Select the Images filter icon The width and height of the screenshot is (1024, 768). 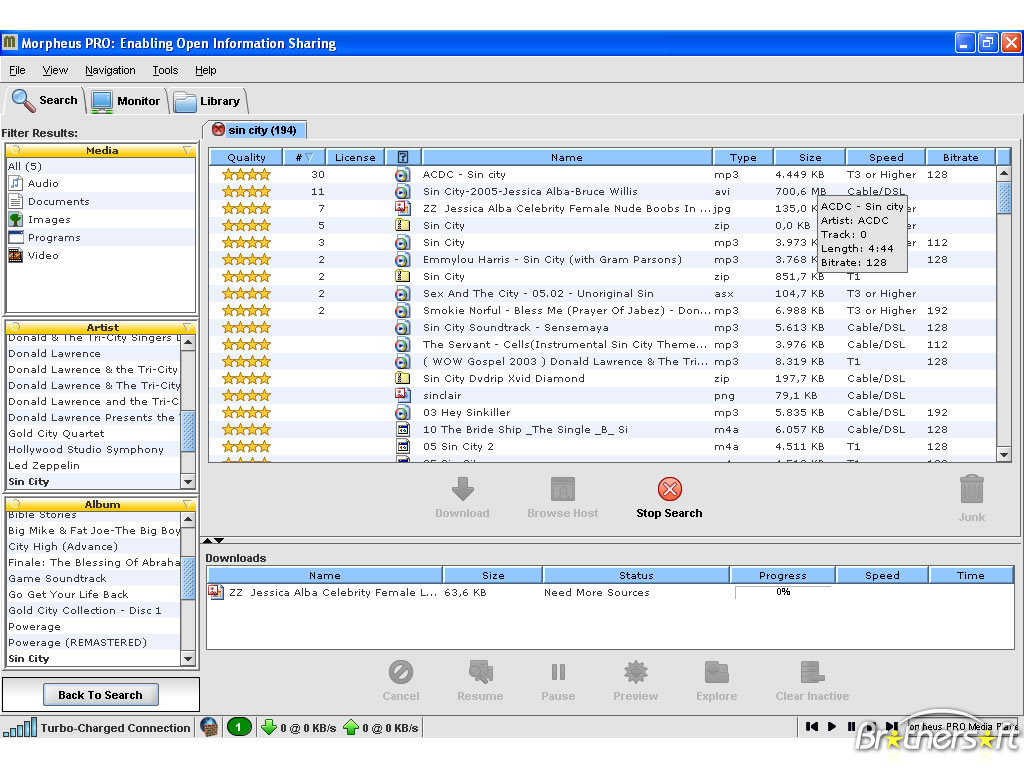click(15, 219)
